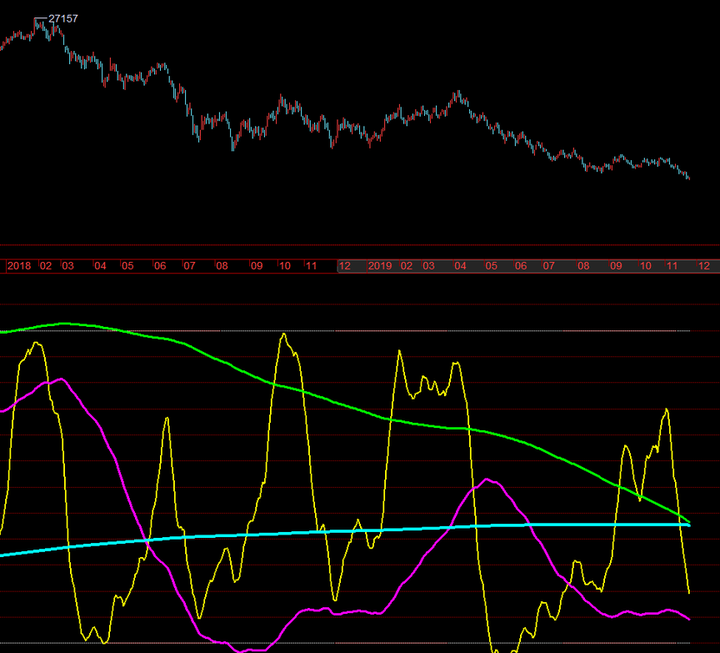Select month 09 of 2019 on timeline
The height and width of the screenshot is (653, 720).
[616, 266]
